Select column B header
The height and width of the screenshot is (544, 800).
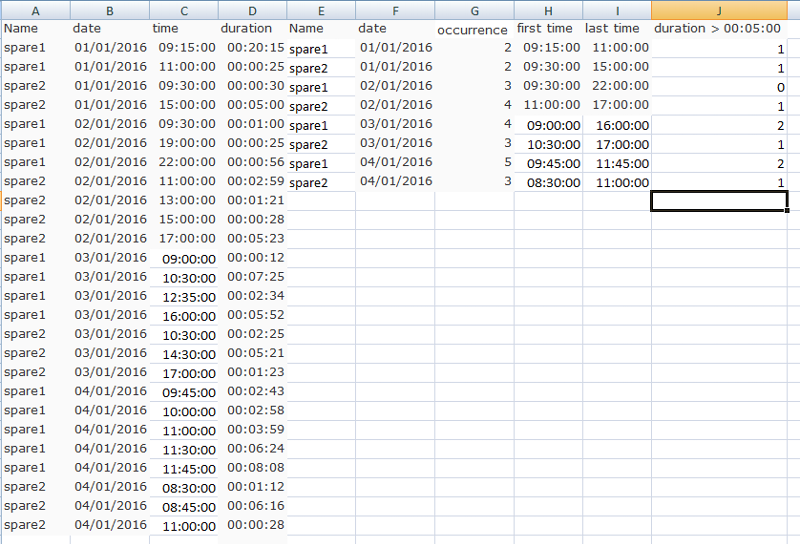pyautogui.click(x=110, y=11)
